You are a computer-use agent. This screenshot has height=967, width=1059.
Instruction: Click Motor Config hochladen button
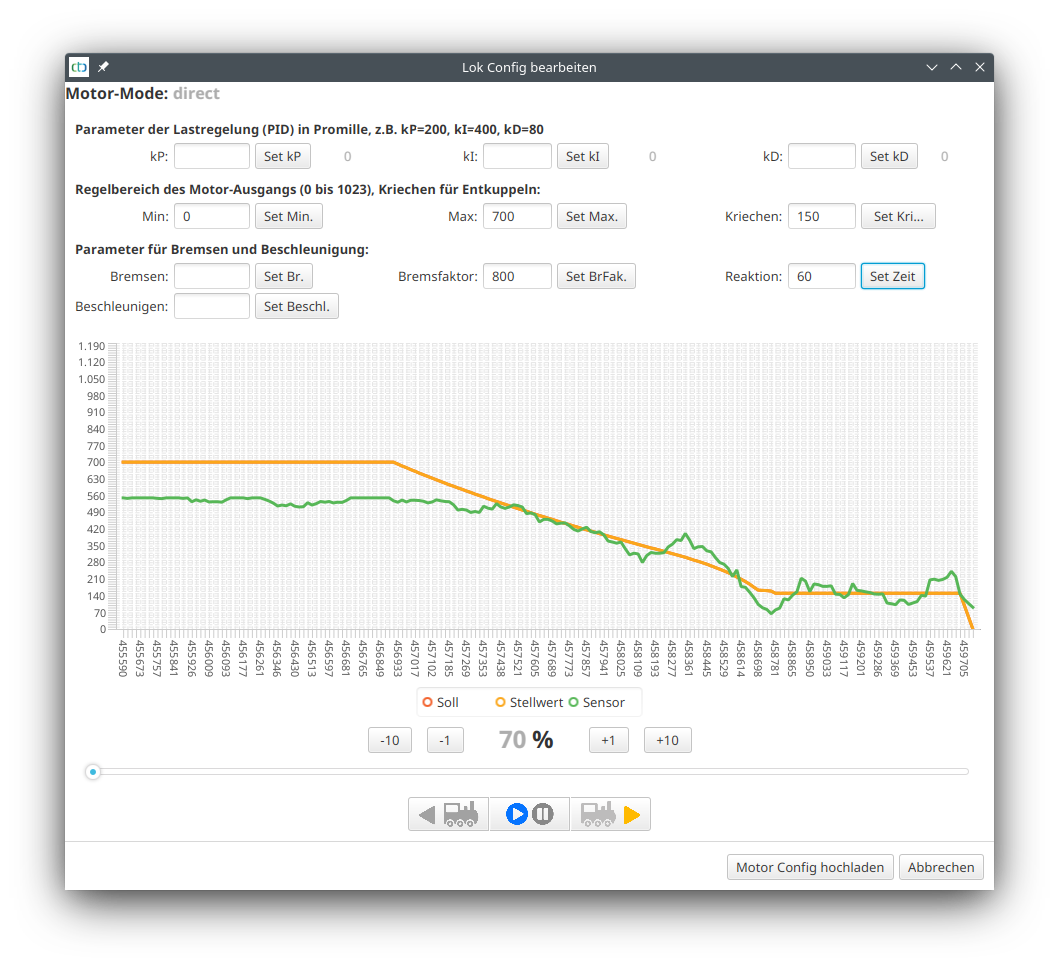coord(809,867)
